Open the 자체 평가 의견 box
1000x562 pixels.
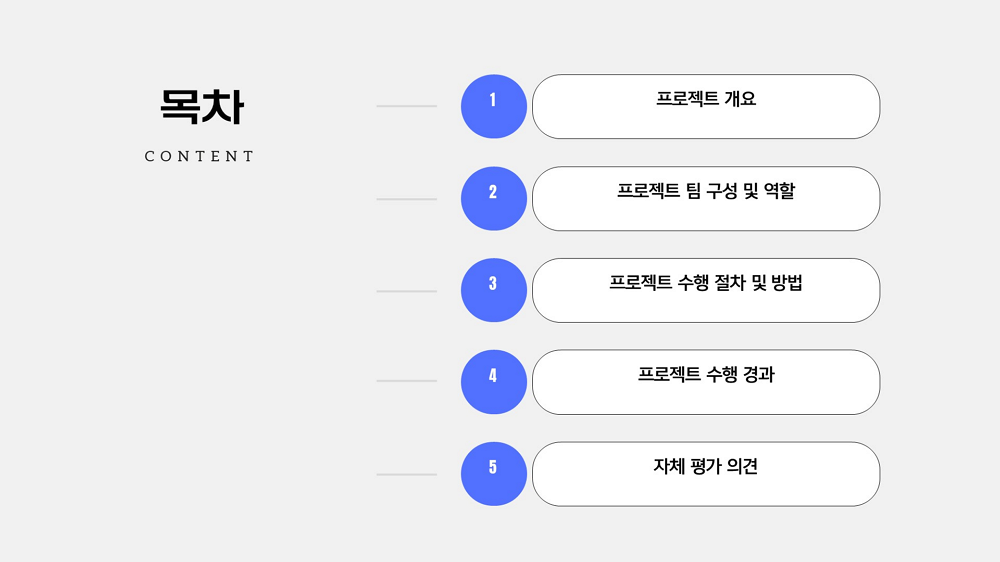tap(706, 474)
